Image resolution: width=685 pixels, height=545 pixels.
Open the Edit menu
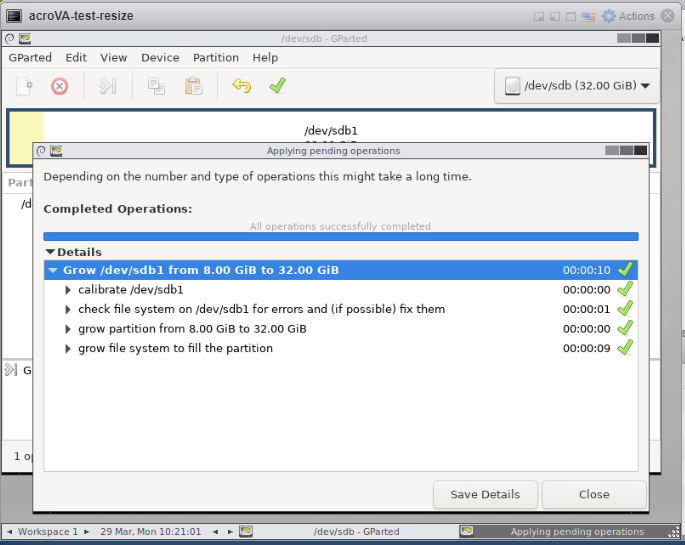[76, 58]
